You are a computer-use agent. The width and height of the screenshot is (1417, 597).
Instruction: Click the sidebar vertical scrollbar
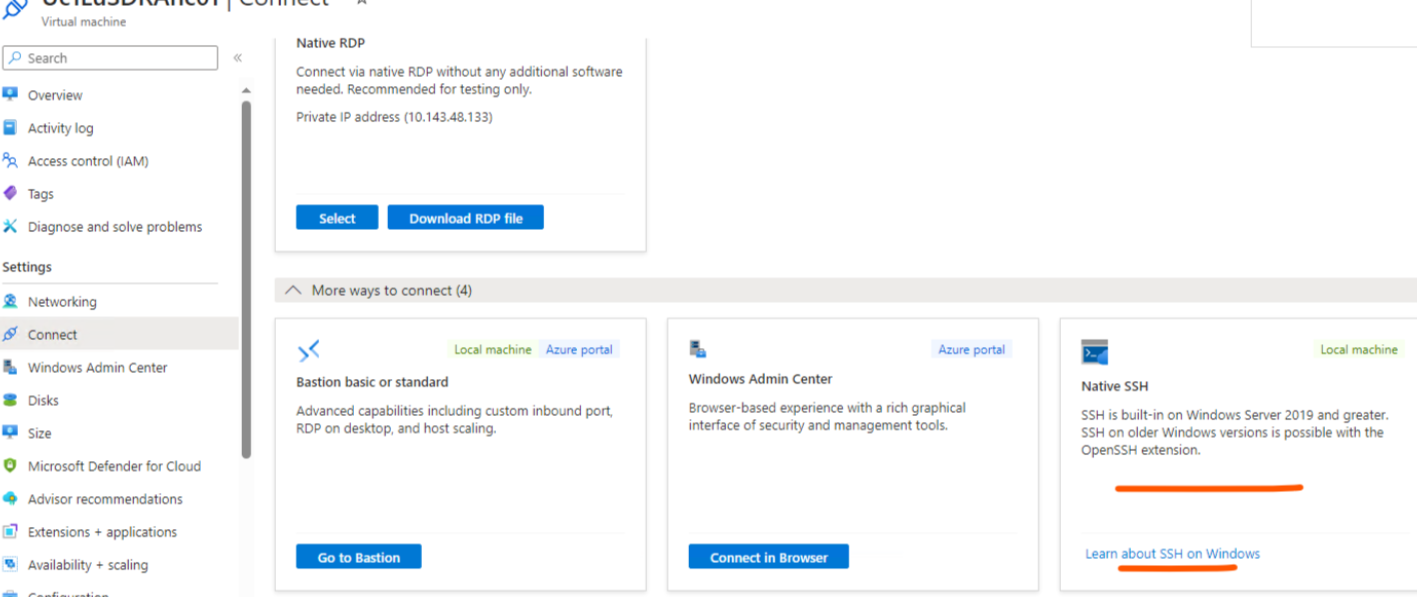tap(246, 280)
